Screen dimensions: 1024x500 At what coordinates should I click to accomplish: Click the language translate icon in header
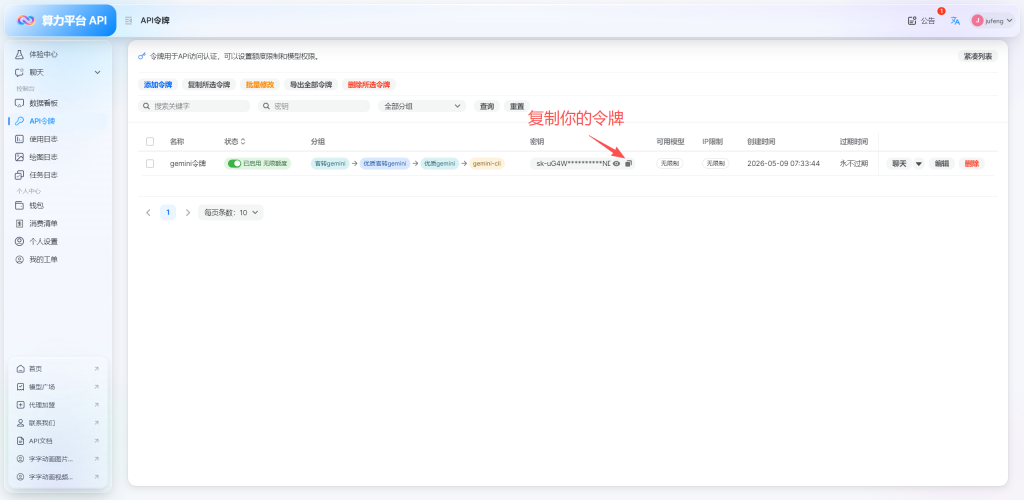tap(955, 21)
